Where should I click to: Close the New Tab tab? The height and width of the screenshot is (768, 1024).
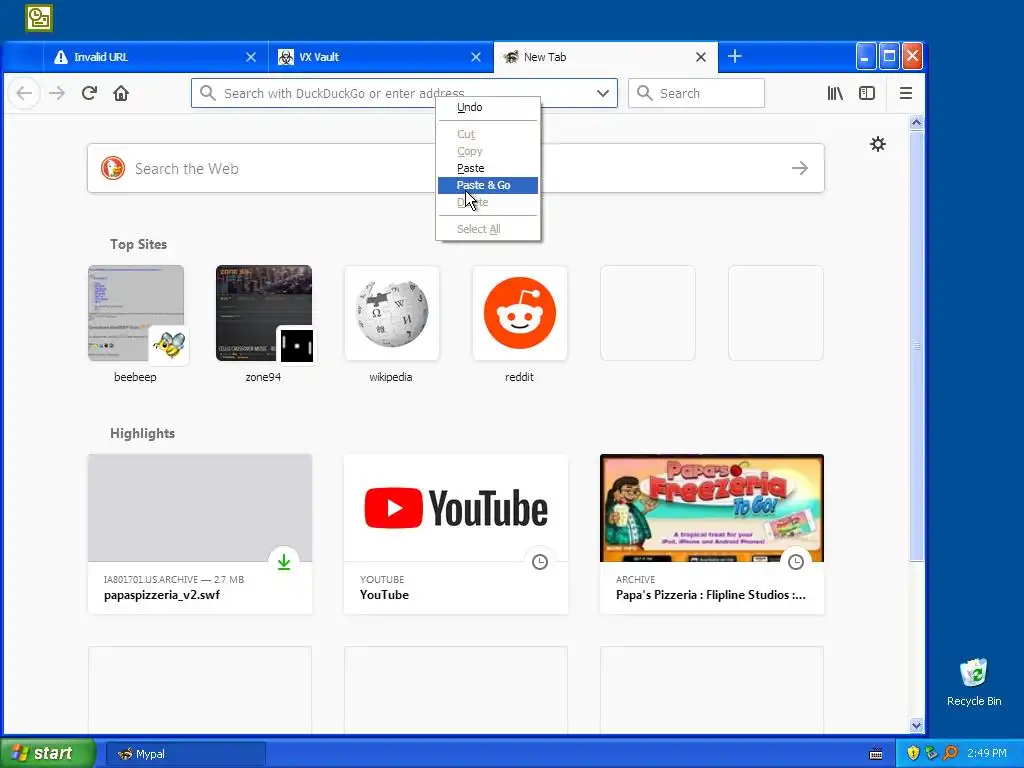(701, 57)
